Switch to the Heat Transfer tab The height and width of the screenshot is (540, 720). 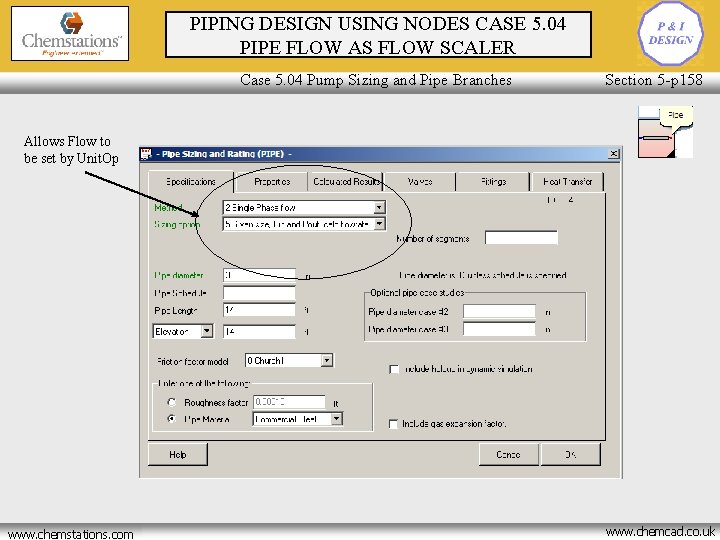(x=567, y=182)
